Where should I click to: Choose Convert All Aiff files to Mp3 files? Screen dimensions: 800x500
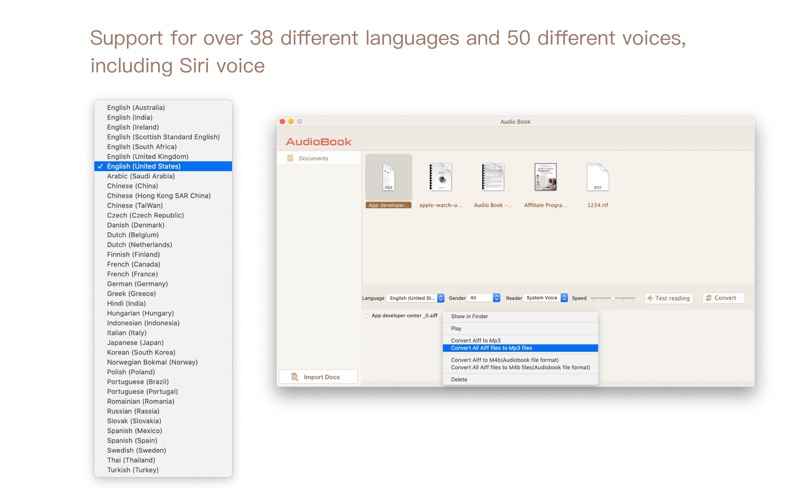coord(520,348)
